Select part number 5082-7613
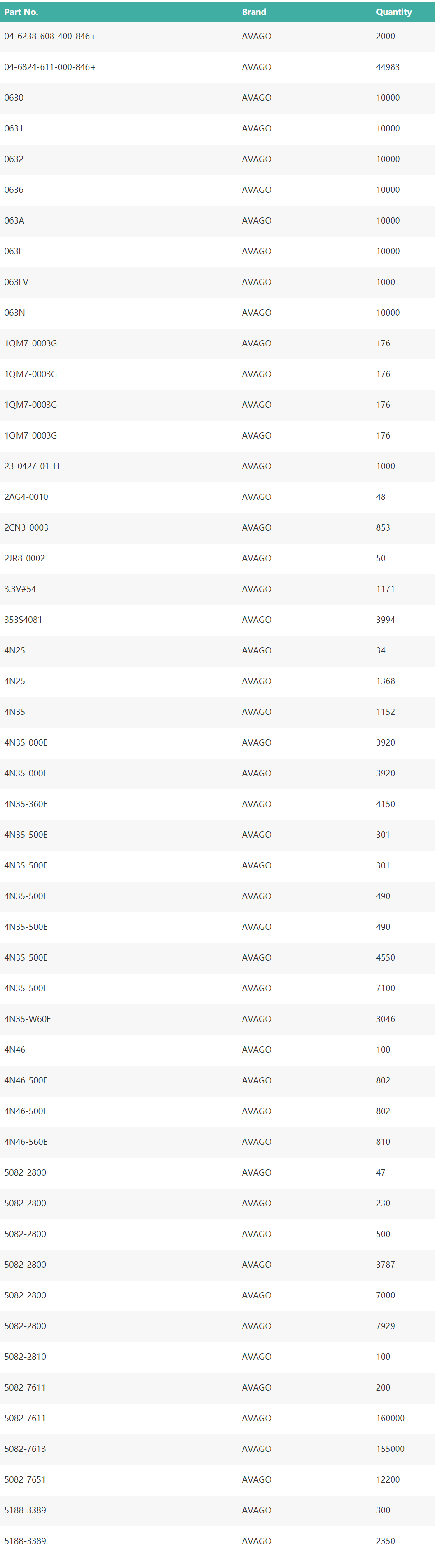This screenshot has height=1568, width=435. click(25, 1449)
